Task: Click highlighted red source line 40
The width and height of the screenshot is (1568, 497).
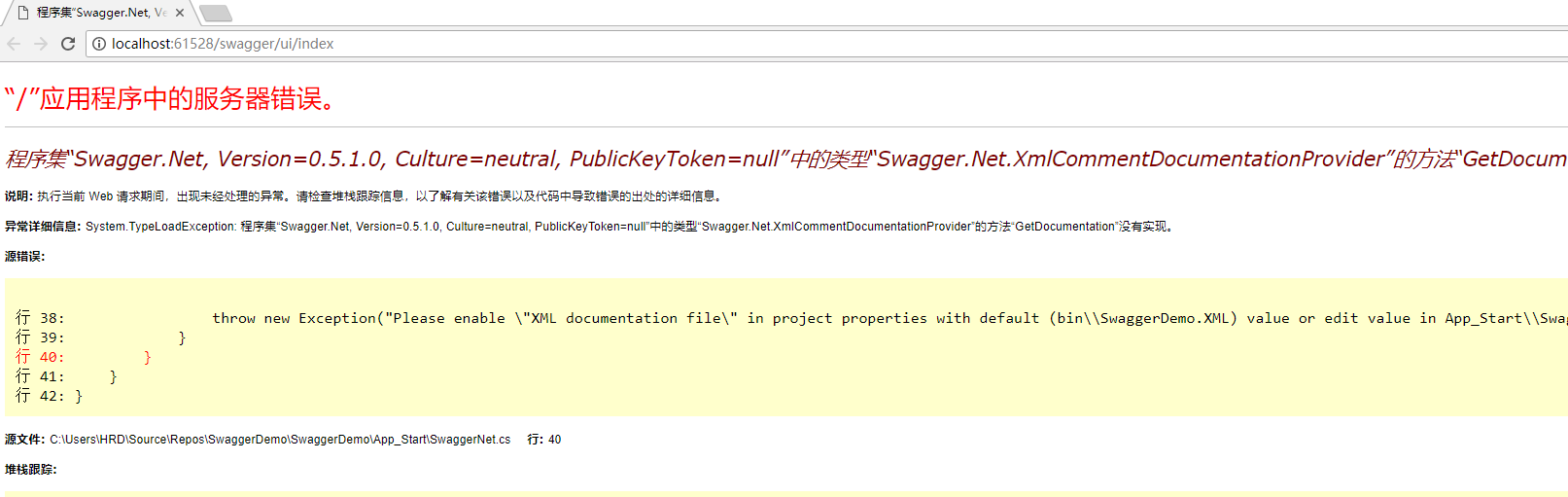Action: [84, 357]
